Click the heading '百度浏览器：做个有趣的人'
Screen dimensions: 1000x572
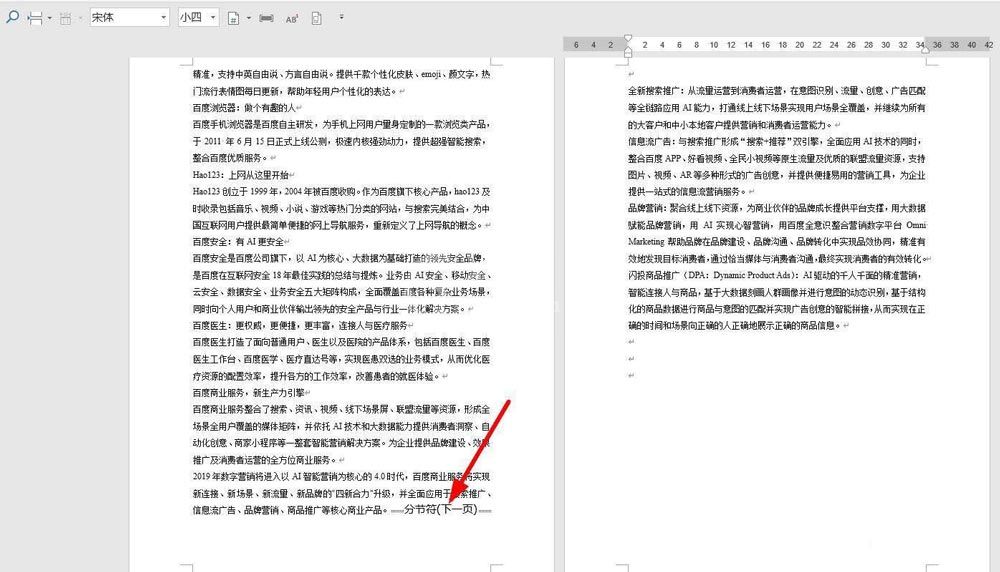pyautogui.click(x=244, y=108)
